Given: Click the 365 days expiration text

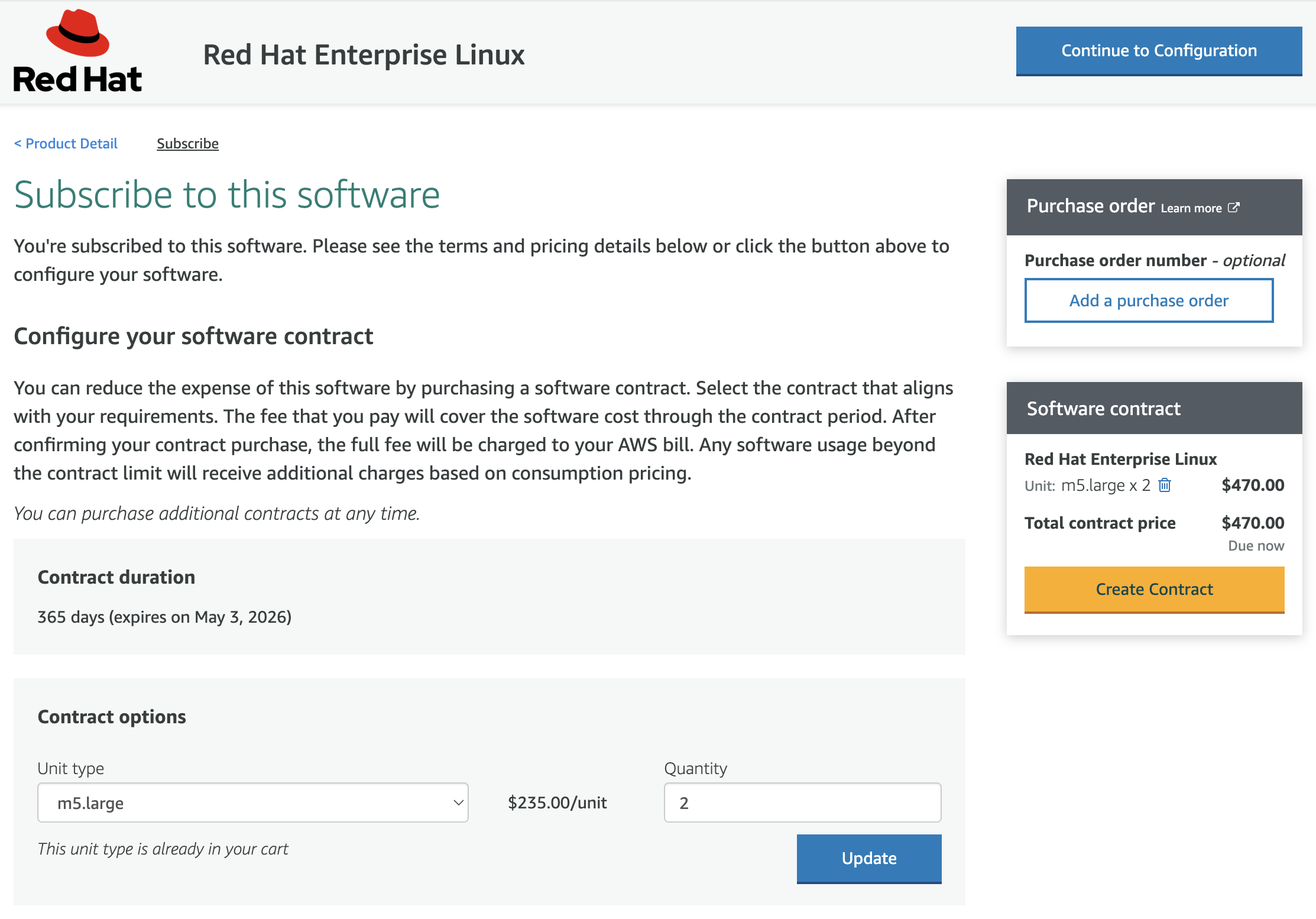Looking at the screenshot, I should tap(164, 617).
